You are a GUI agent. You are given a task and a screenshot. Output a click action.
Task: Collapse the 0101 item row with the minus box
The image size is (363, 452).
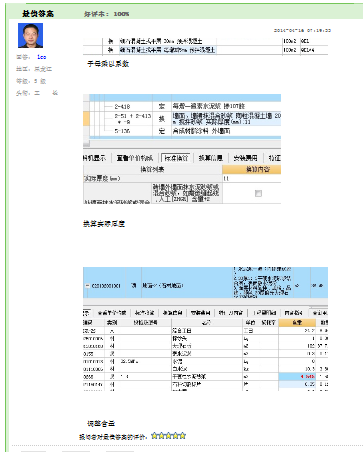tap(87, 286)
